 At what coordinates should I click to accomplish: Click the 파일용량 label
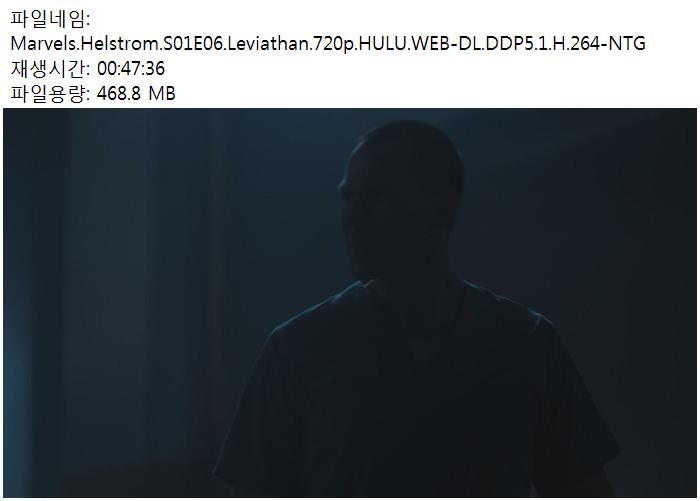50,94
